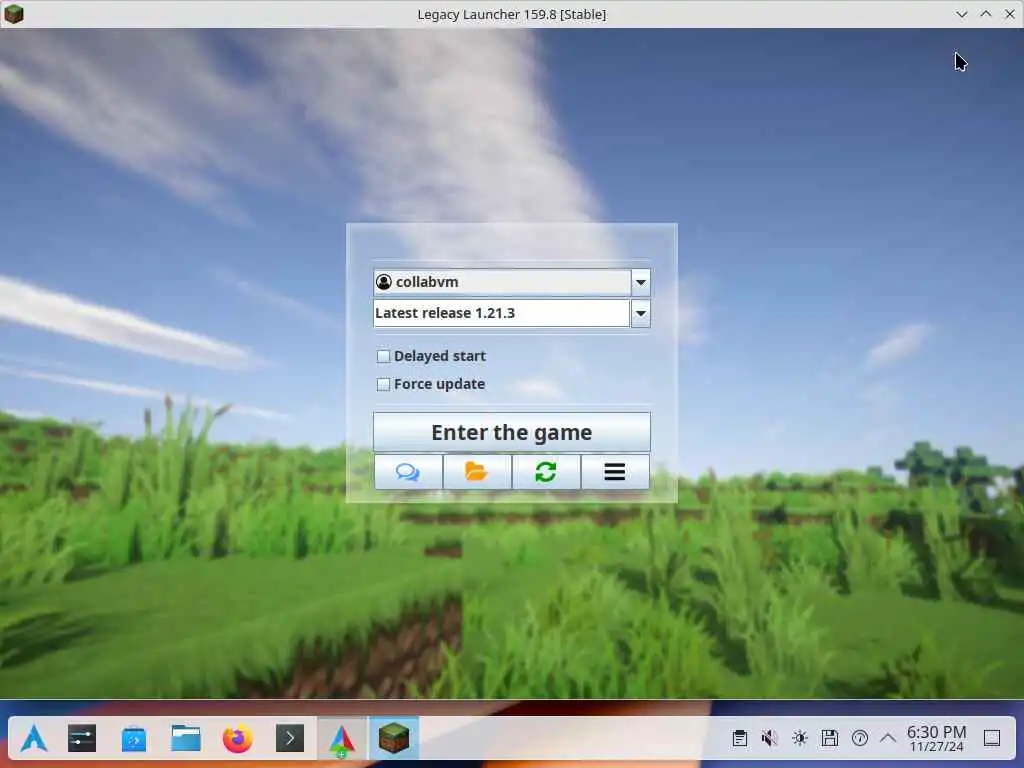This screenshot has height=768, width=1024.
Task: Open the game folder button
Action: [477, 472]
